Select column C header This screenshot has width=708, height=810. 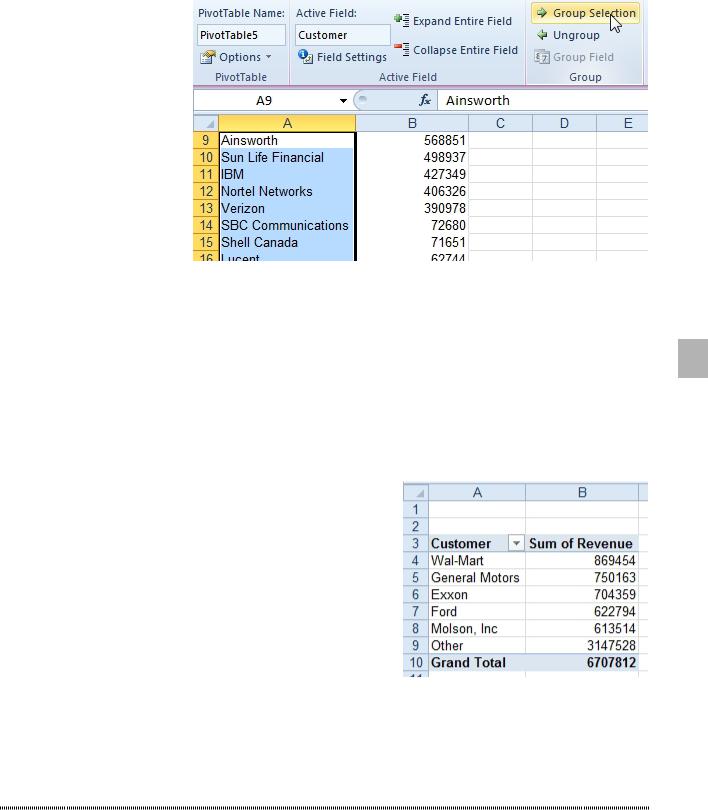[500, 123]
